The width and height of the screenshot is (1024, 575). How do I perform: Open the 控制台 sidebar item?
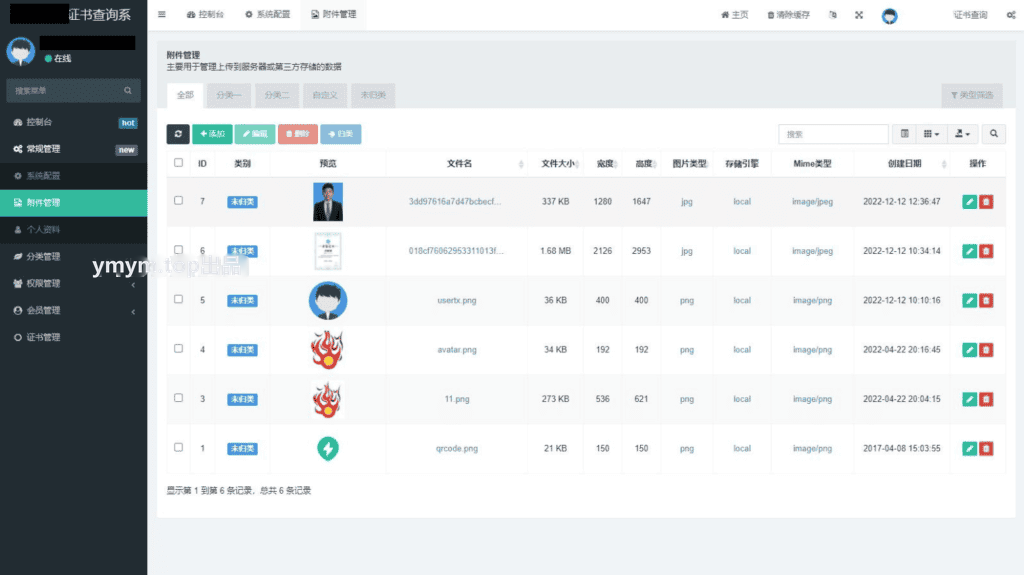[x=73, y=122]
